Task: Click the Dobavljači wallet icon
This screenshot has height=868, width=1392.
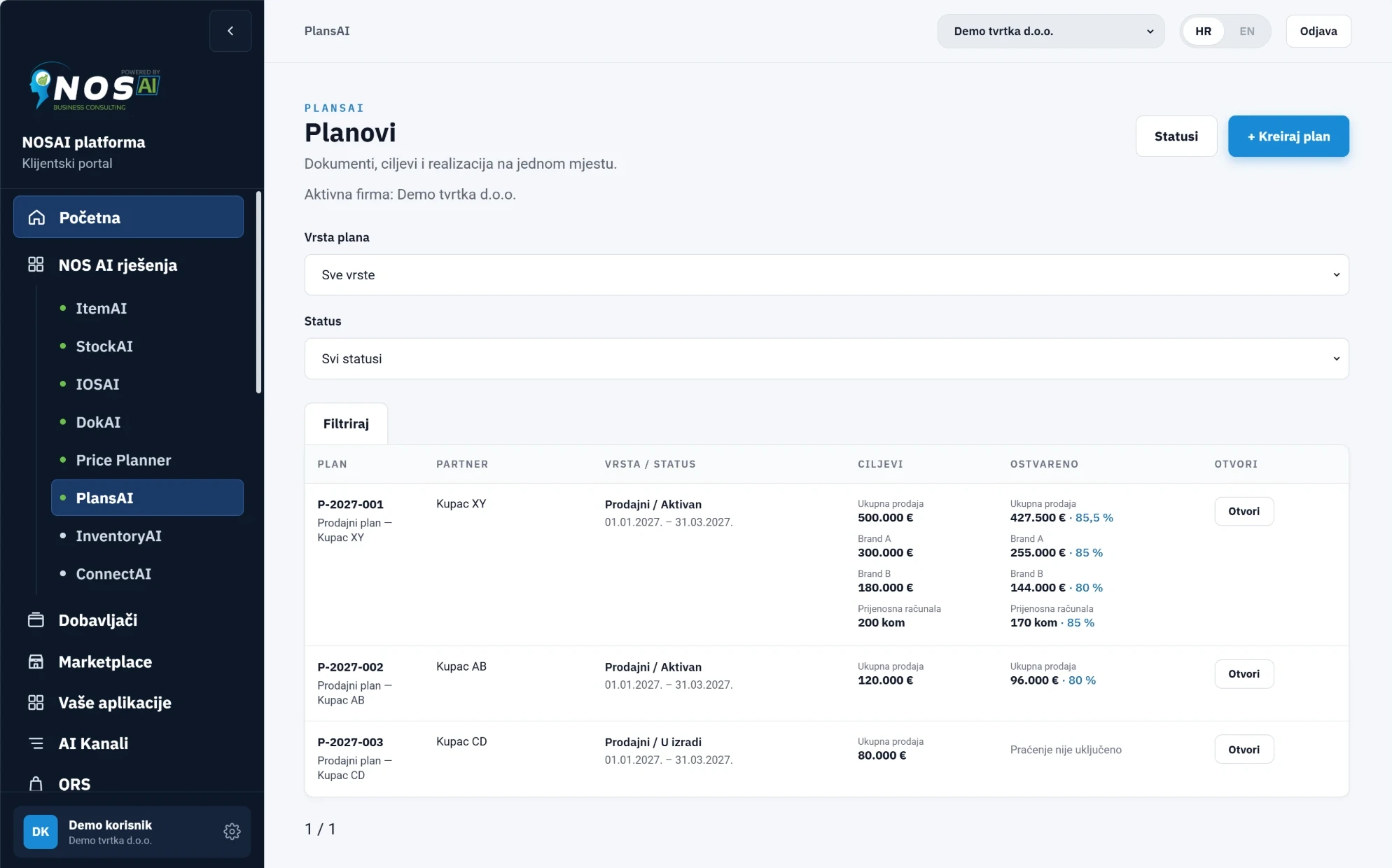Action: 36,620
